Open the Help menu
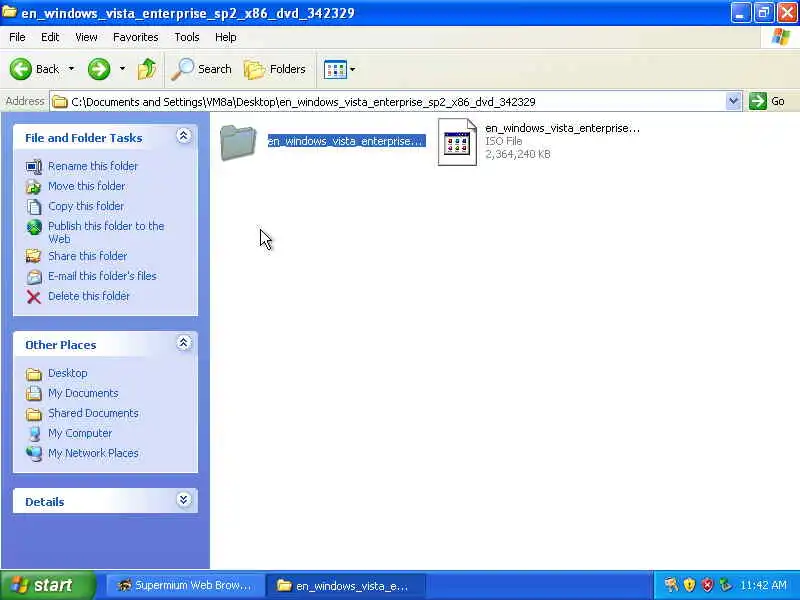This screenshot has height=600, width=800. click(x=226, y=37)
